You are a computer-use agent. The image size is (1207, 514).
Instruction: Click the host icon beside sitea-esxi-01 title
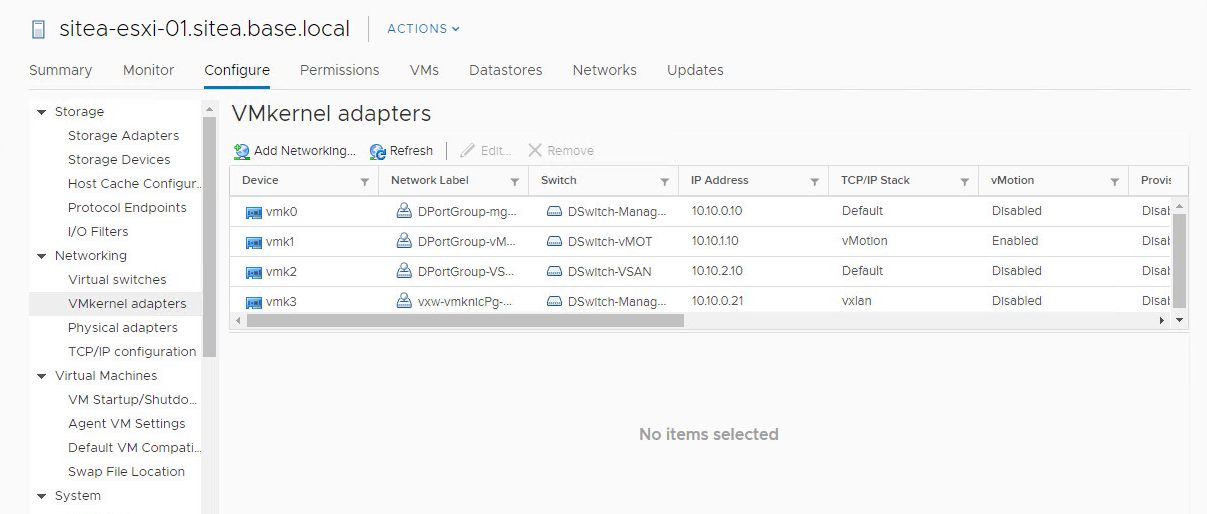coord(38,30)
